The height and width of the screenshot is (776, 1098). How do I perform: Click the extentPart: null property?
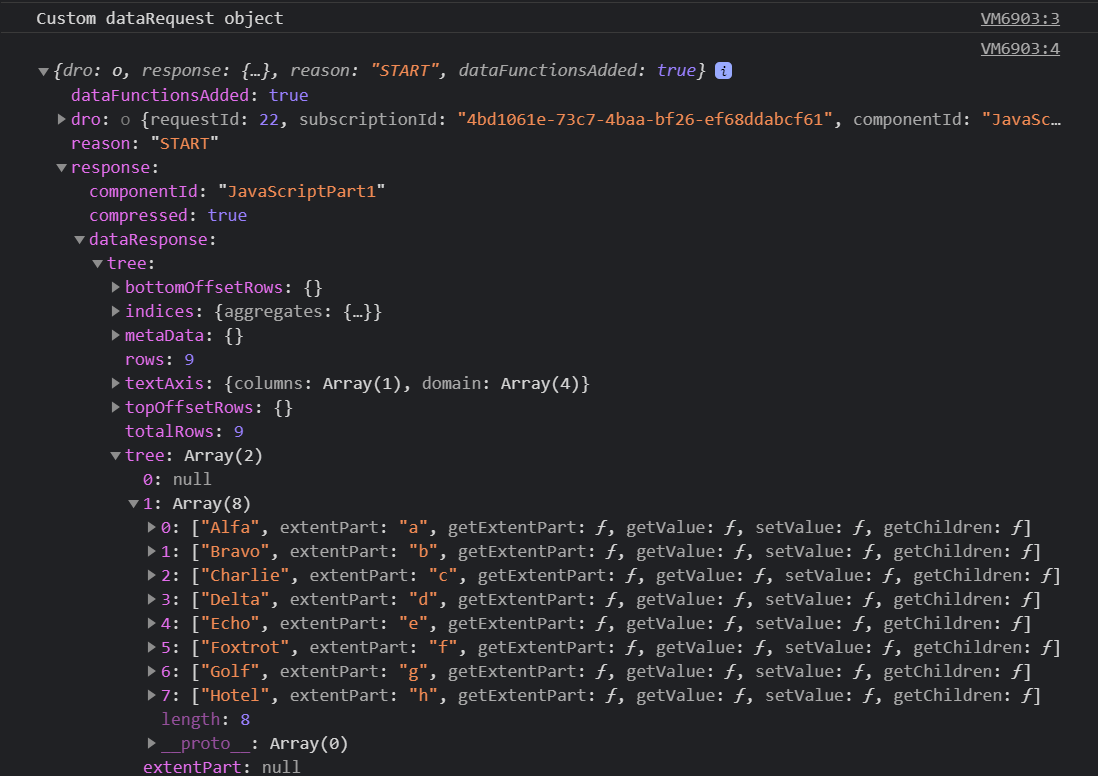click(x=222, y=767)
